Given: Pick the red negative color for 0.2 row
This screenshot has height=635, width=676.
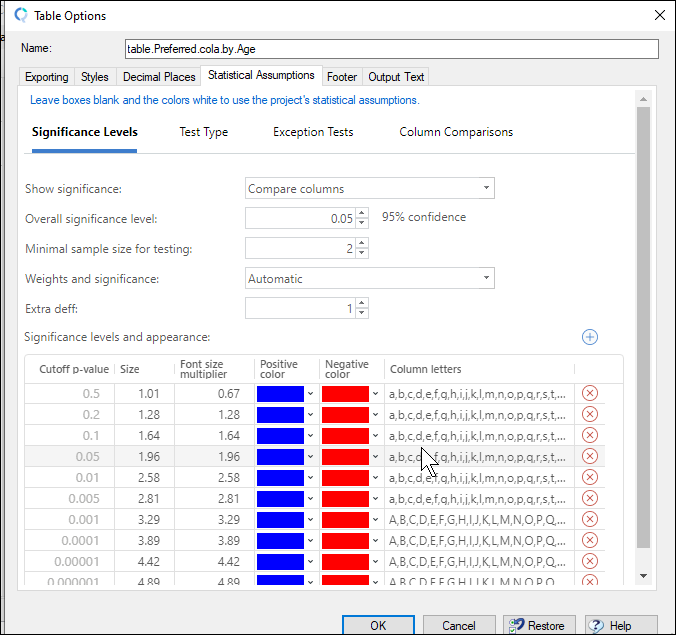Looking at the screenshot, I should pos(345,414).
